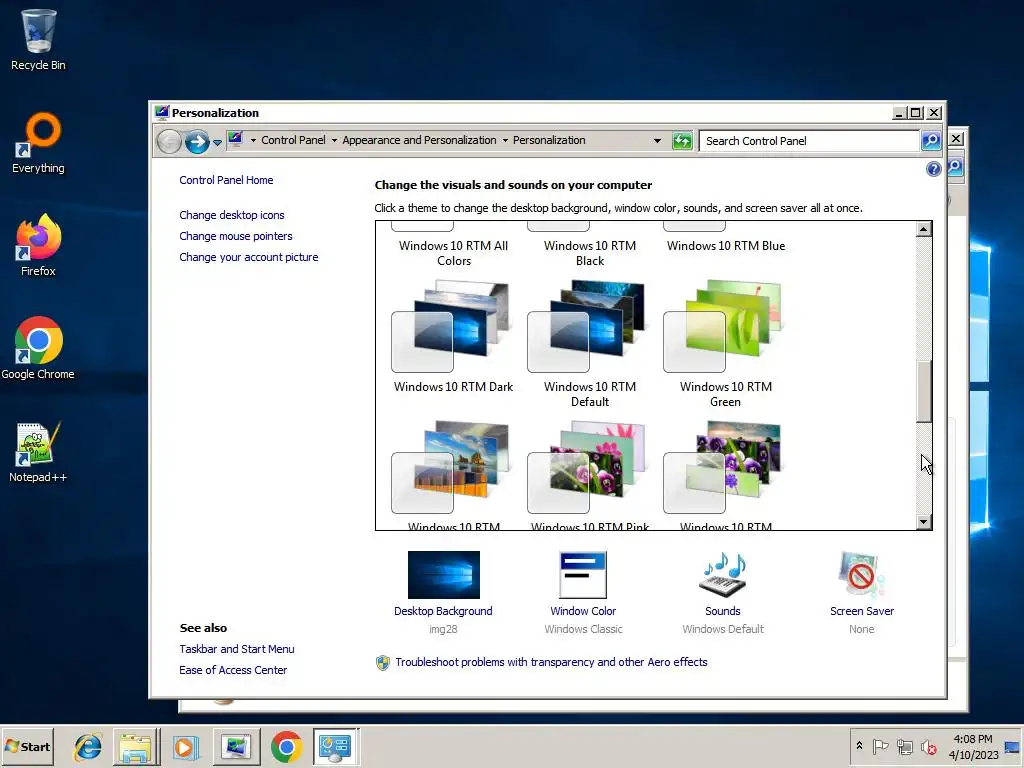Click the network tray icon
This screenshot has height=768, width=1024.
point(904,746)
